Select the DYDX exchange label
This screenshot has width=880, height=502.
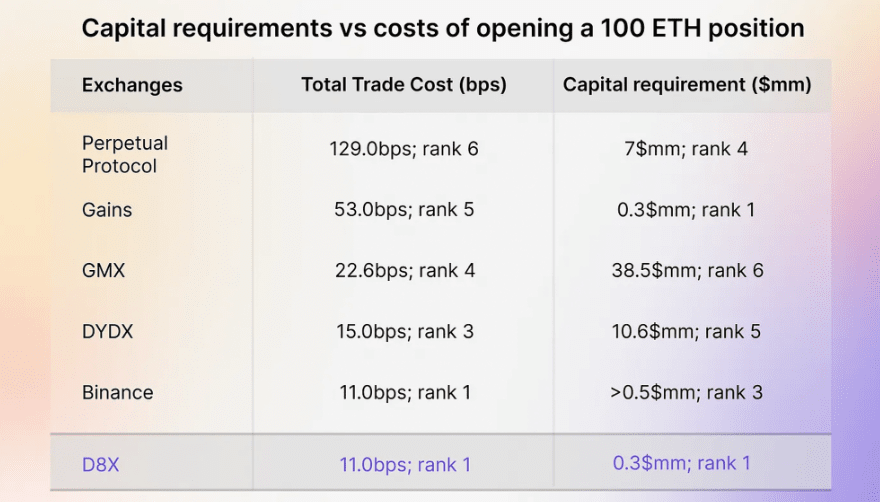click(108, 331)
